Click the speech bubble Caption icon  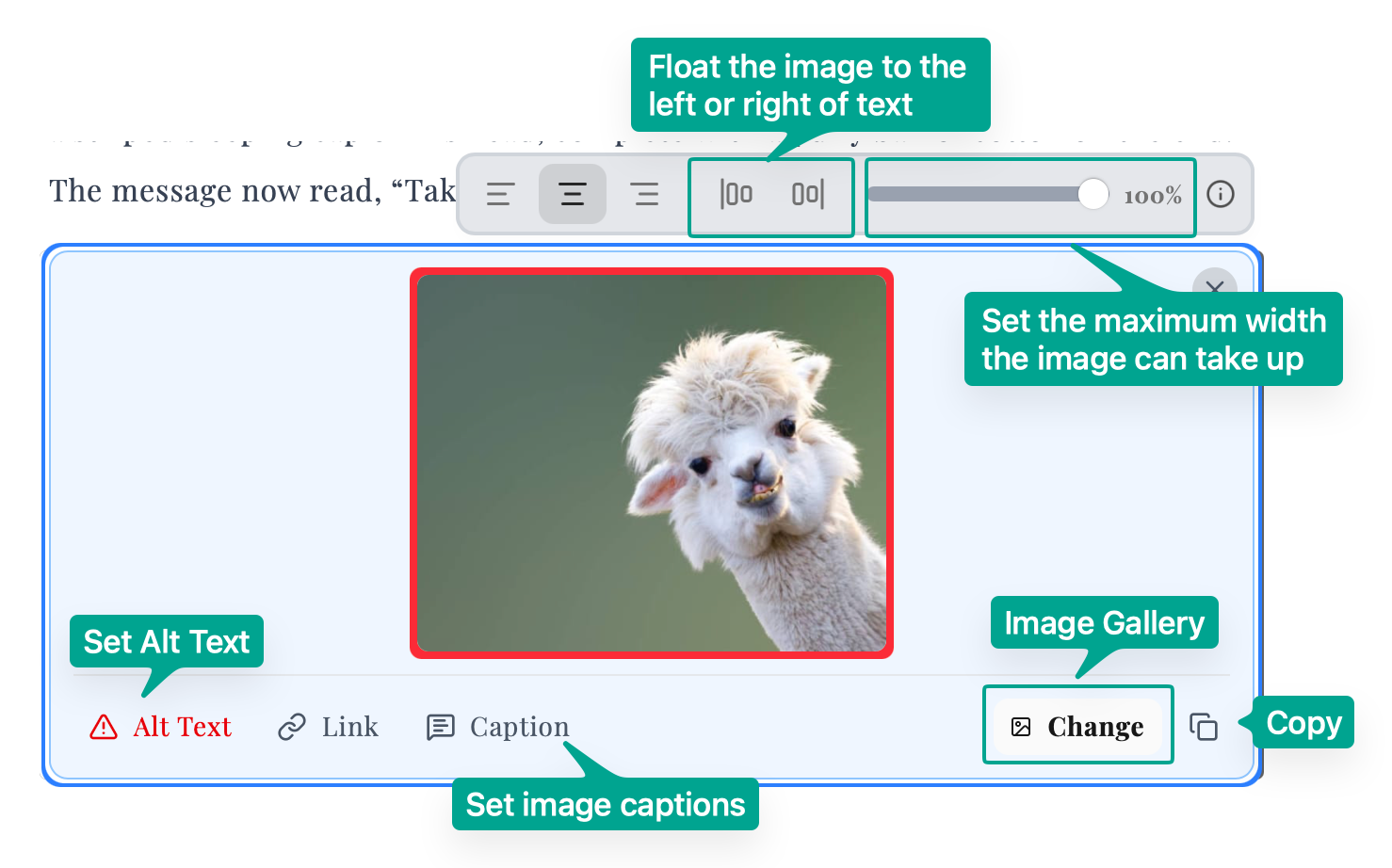click(440, 726)
